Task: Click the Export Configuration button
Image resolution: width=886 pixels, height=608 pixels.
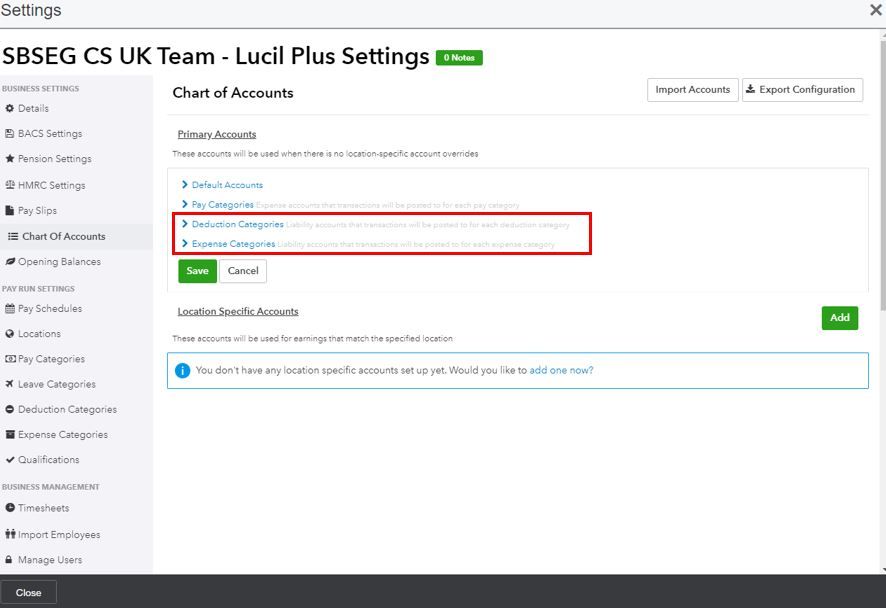Action: 802,90
